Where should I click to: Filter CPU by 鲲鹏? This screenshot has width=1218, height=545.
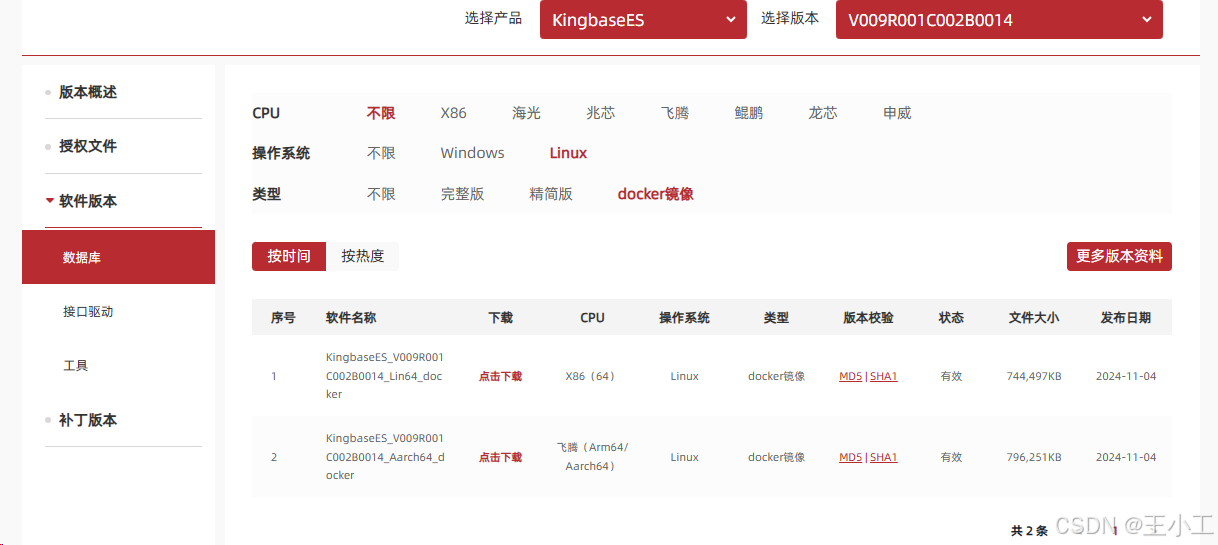749,113
